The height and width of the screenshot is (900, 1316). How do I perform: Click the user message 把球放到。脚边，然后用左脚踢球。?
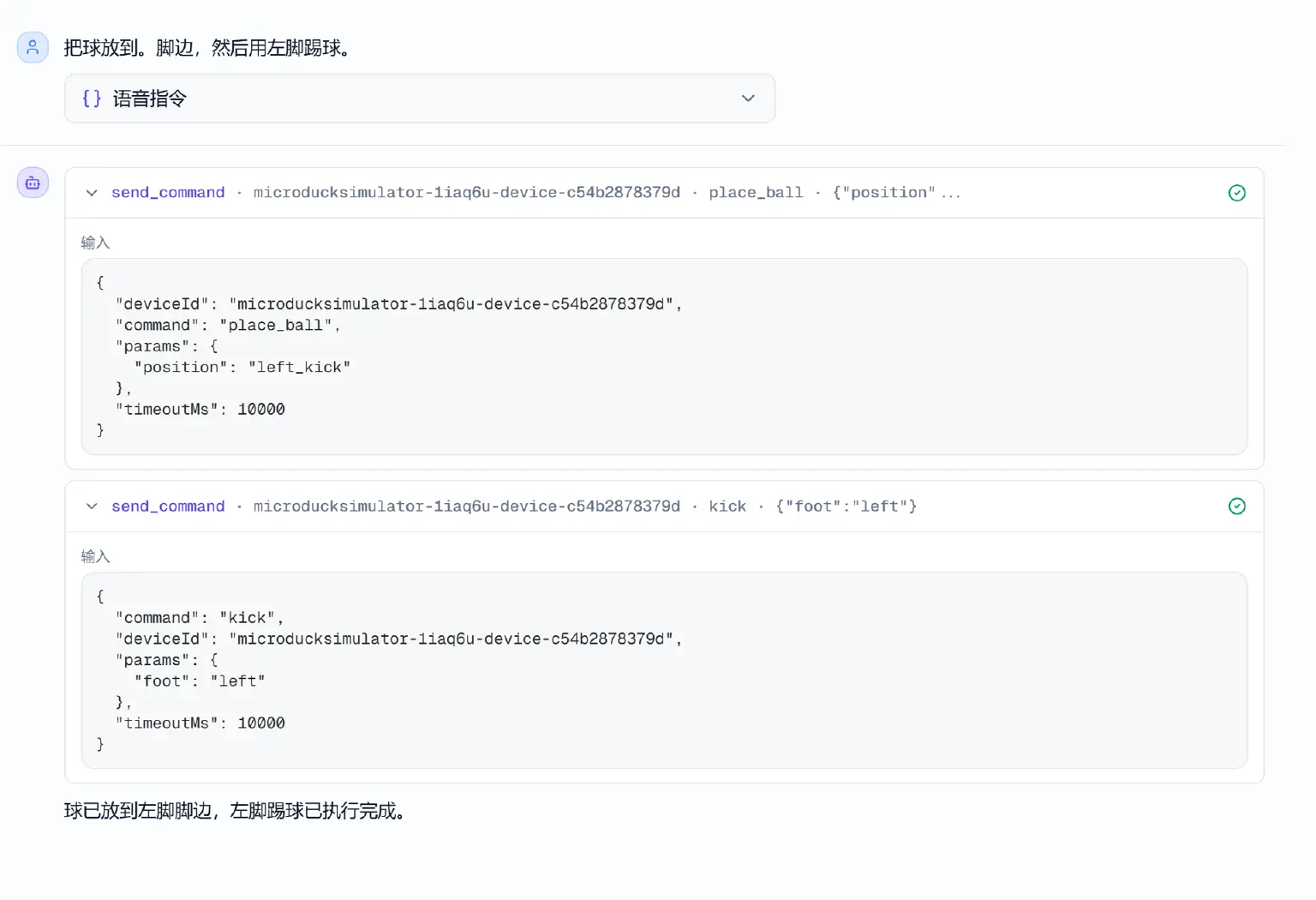pyautogui.click(x=208, y=48)
